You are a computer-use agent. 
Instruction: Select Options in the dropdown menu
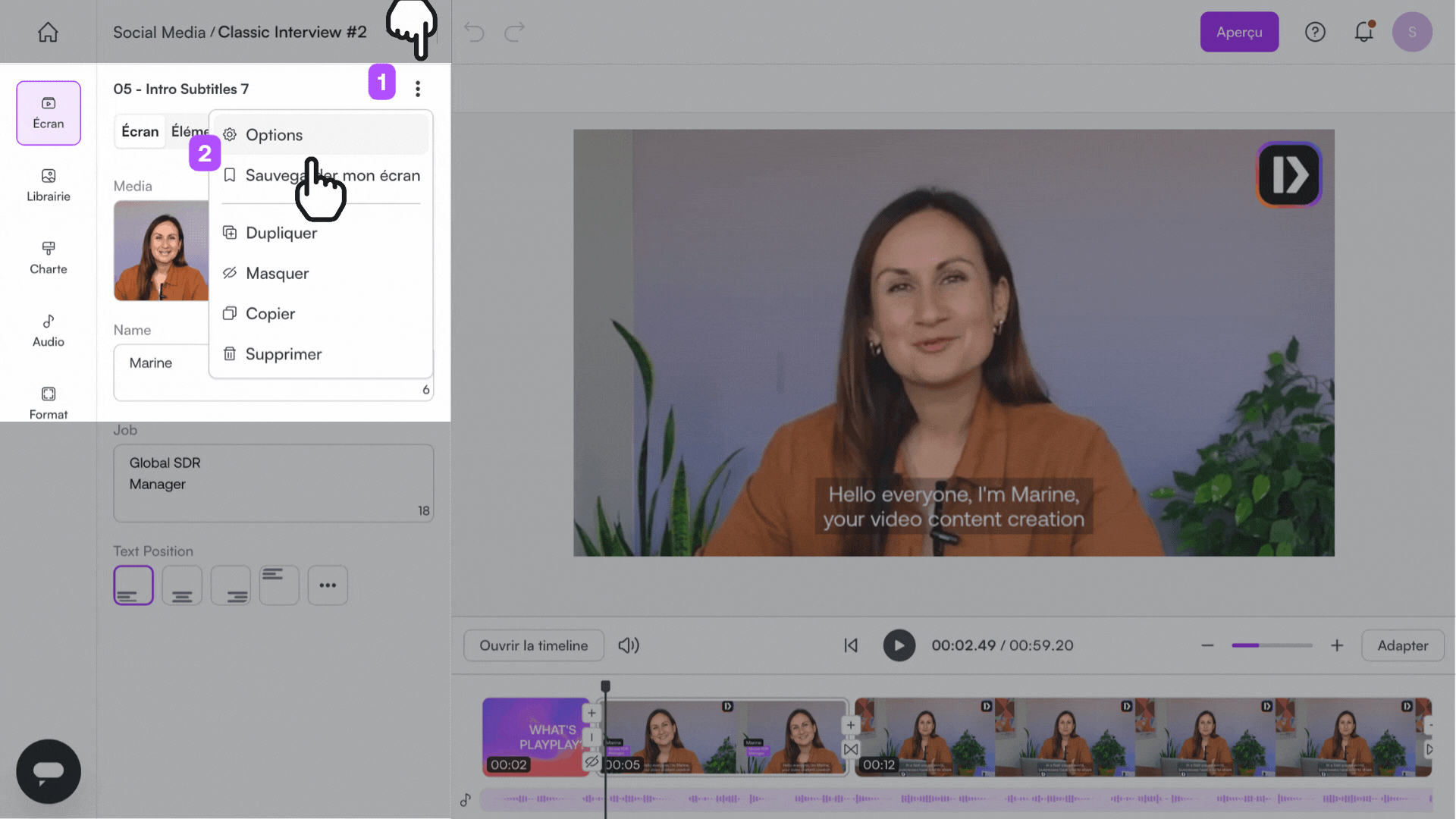[274, 135]
